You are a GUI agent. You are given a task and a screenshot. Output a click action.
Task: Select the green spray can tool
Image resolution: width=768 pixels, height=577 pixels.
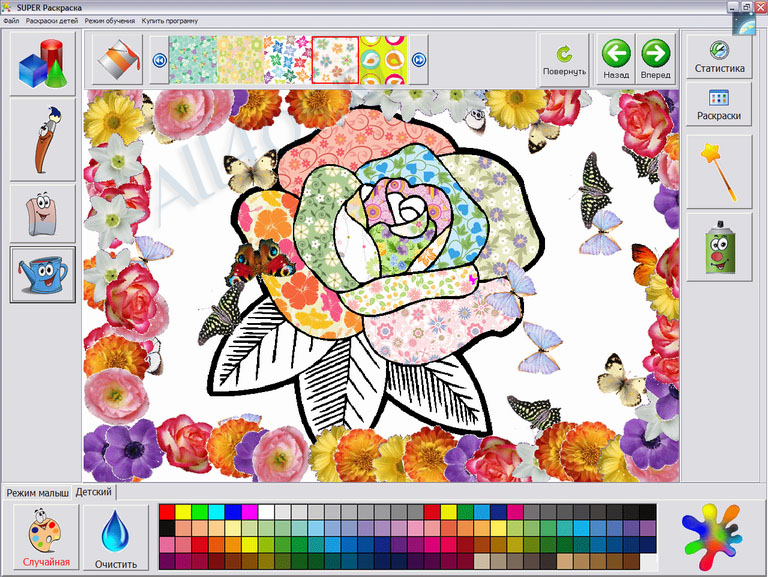pos(719,247)
